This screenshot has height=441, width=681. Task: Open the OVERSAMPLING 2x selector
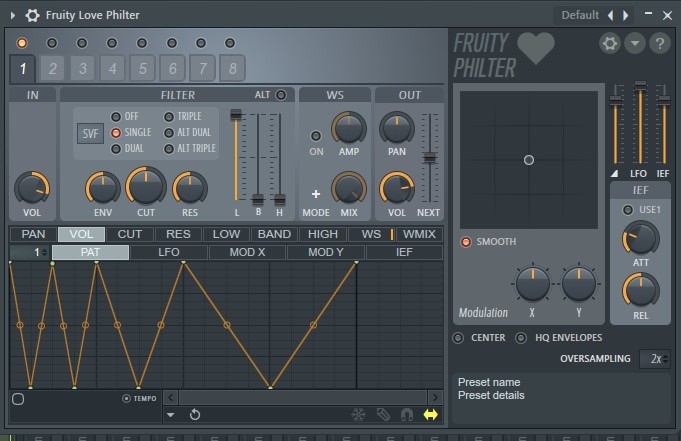[655, 359]
